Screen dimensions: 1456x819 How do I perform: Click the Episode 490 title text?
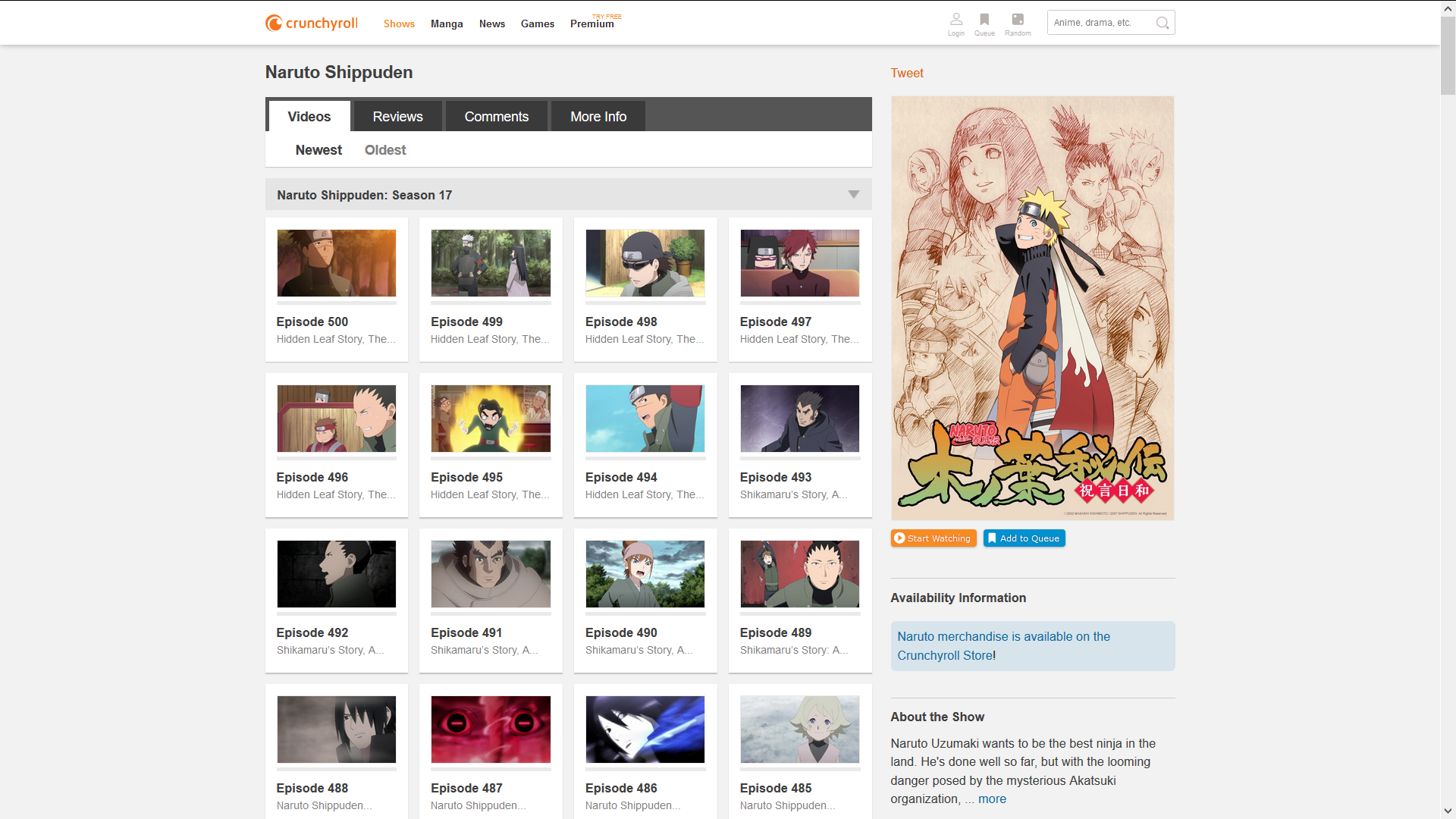click(621, 632)
